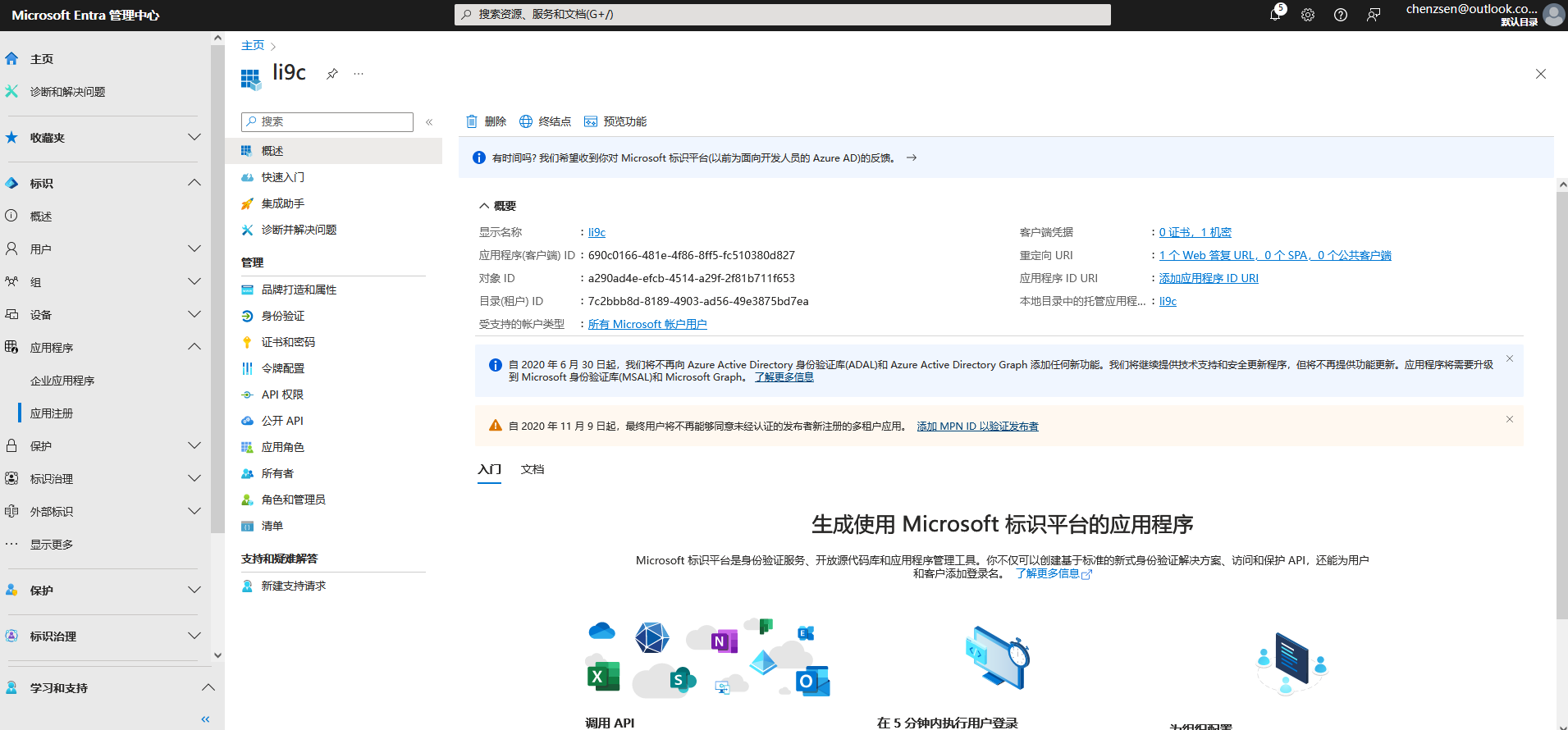Dismiss the MPN ID warning banner
This screenshot has width=1568, height=730.
1510,419
